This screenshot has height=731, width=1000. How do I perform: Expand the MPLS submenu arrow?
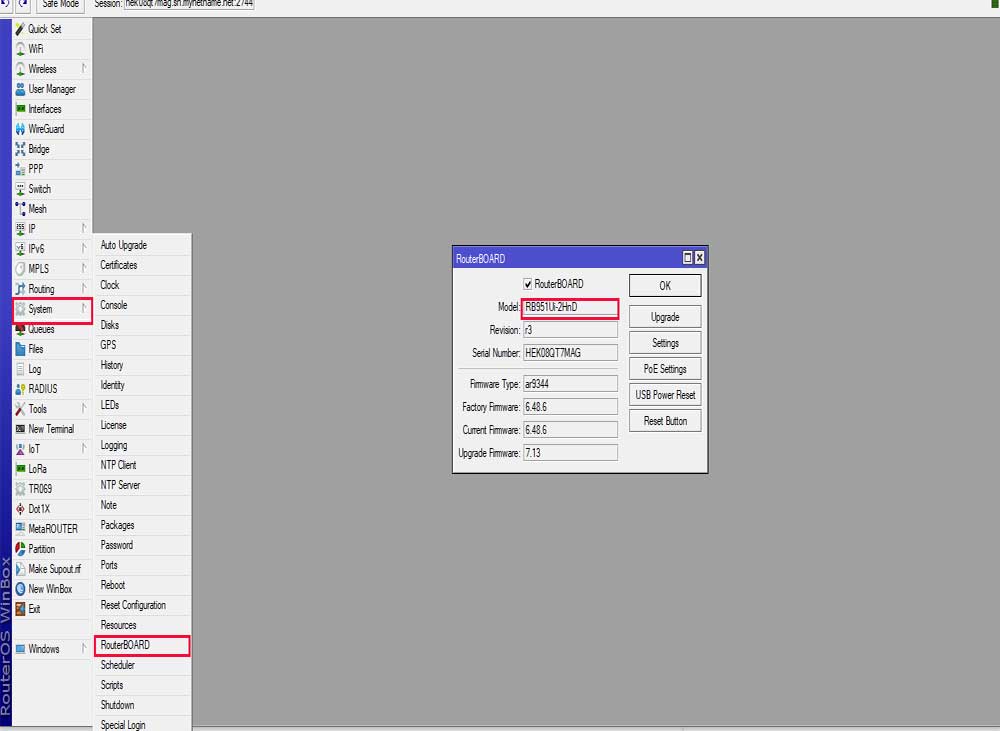(x=84, y=269)
